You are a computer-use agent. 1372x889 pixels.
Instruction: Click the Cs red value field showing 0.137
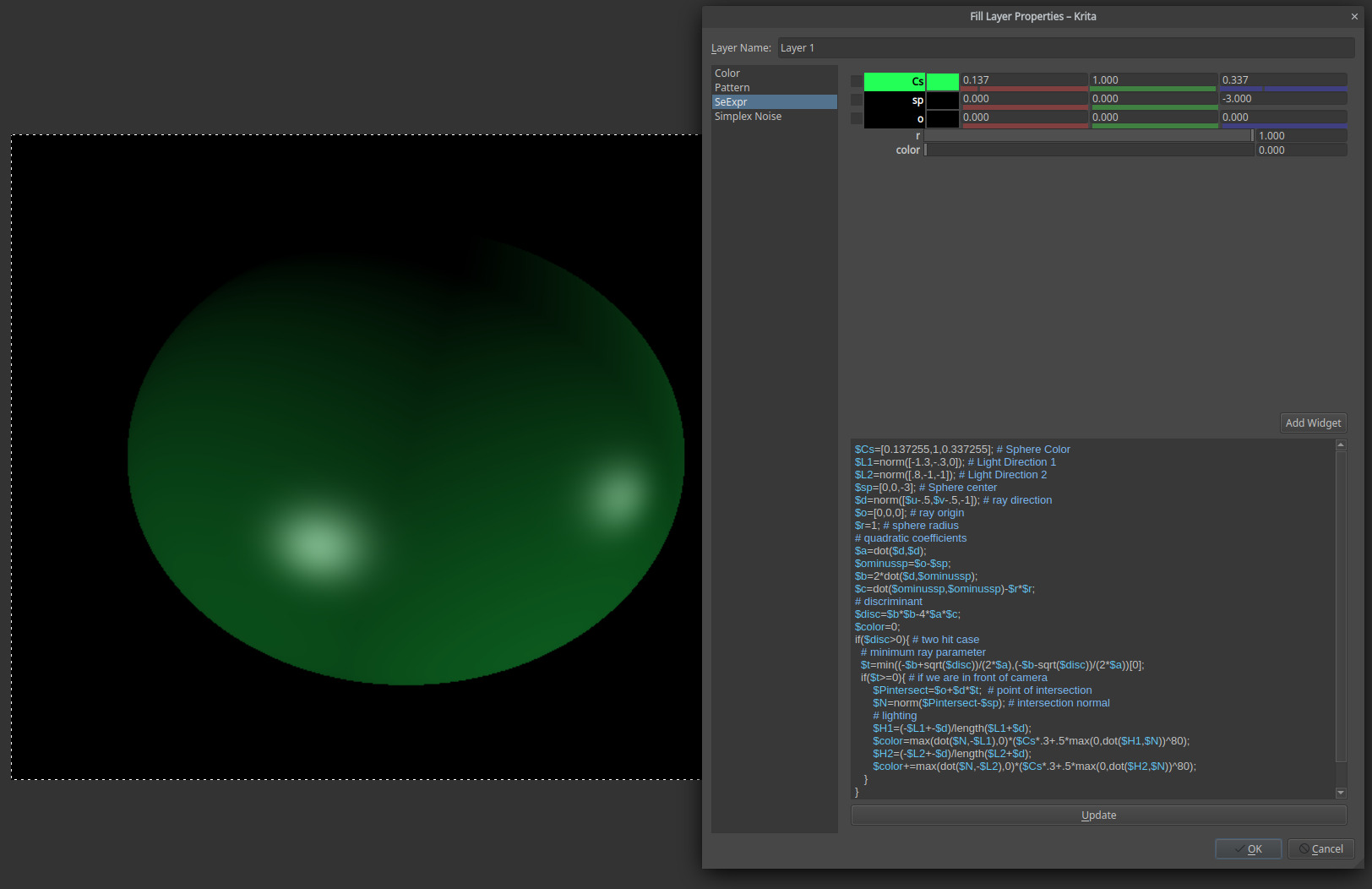point(1023,80)
